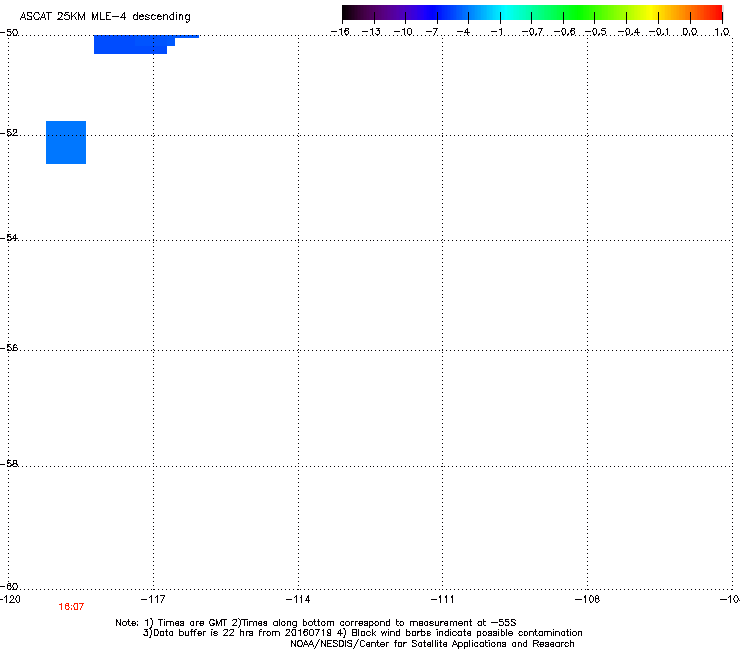
Task: Click the -111 longitude axis label
Action: [x=442, y=599]
